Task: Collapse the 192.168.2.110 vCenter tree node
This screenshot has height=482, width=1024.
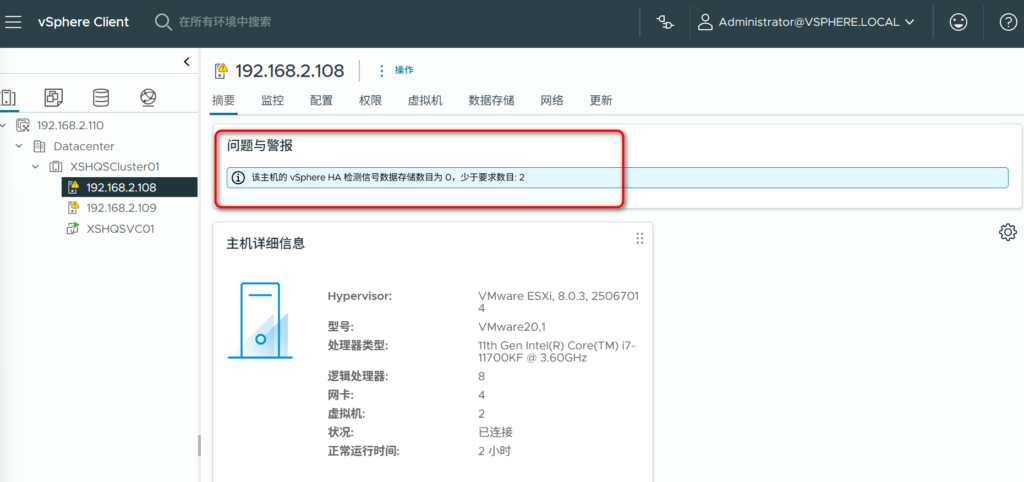Action: pos(4,125)
